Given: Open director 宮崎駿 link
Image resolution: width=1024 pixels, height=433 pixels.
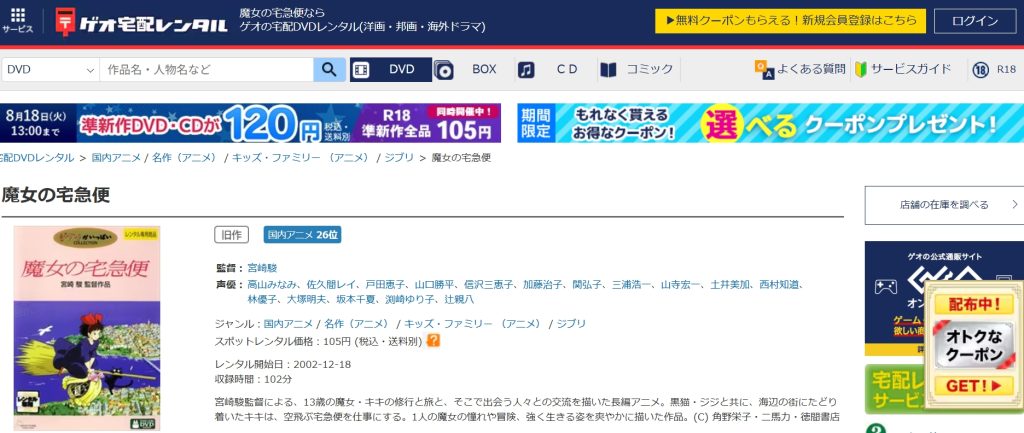Looking at the screenshot, I should coord(263,268).
